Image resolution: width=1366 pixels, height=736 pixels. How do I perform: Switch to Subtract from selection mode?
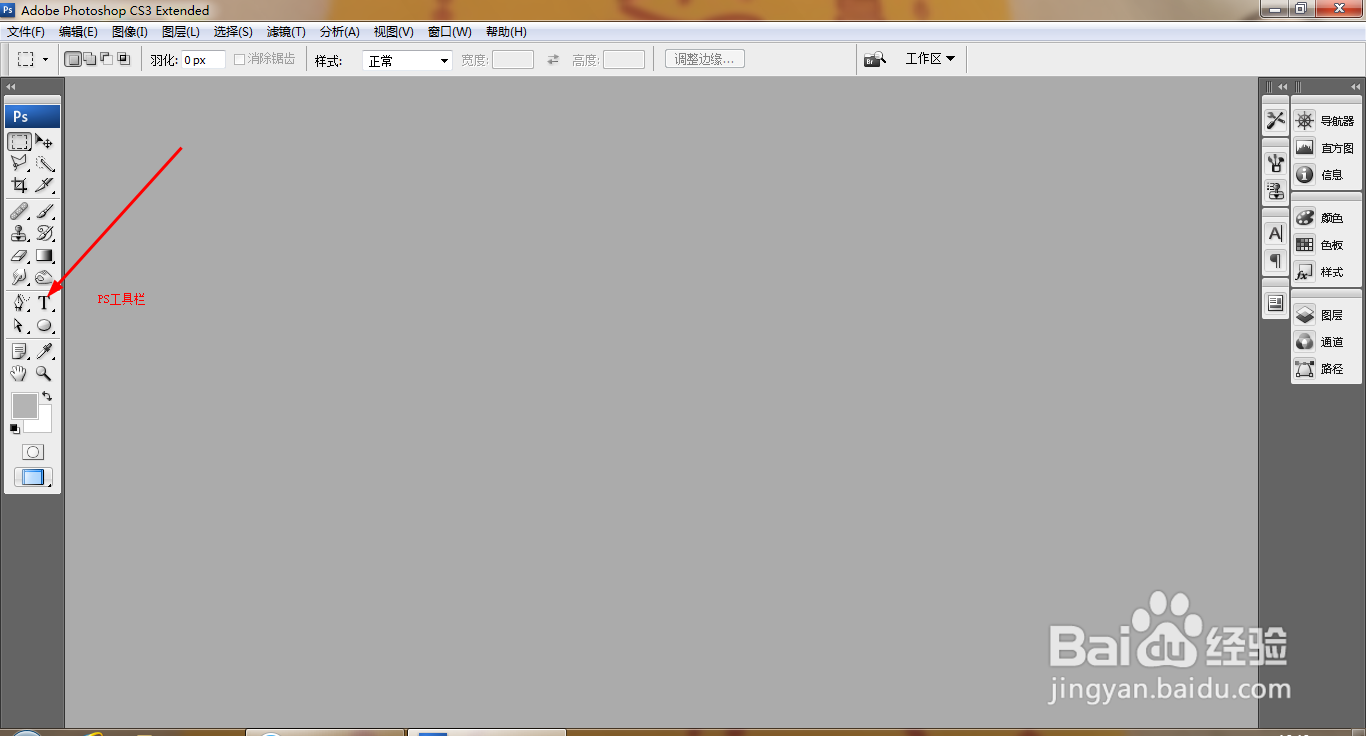(107, 59)
